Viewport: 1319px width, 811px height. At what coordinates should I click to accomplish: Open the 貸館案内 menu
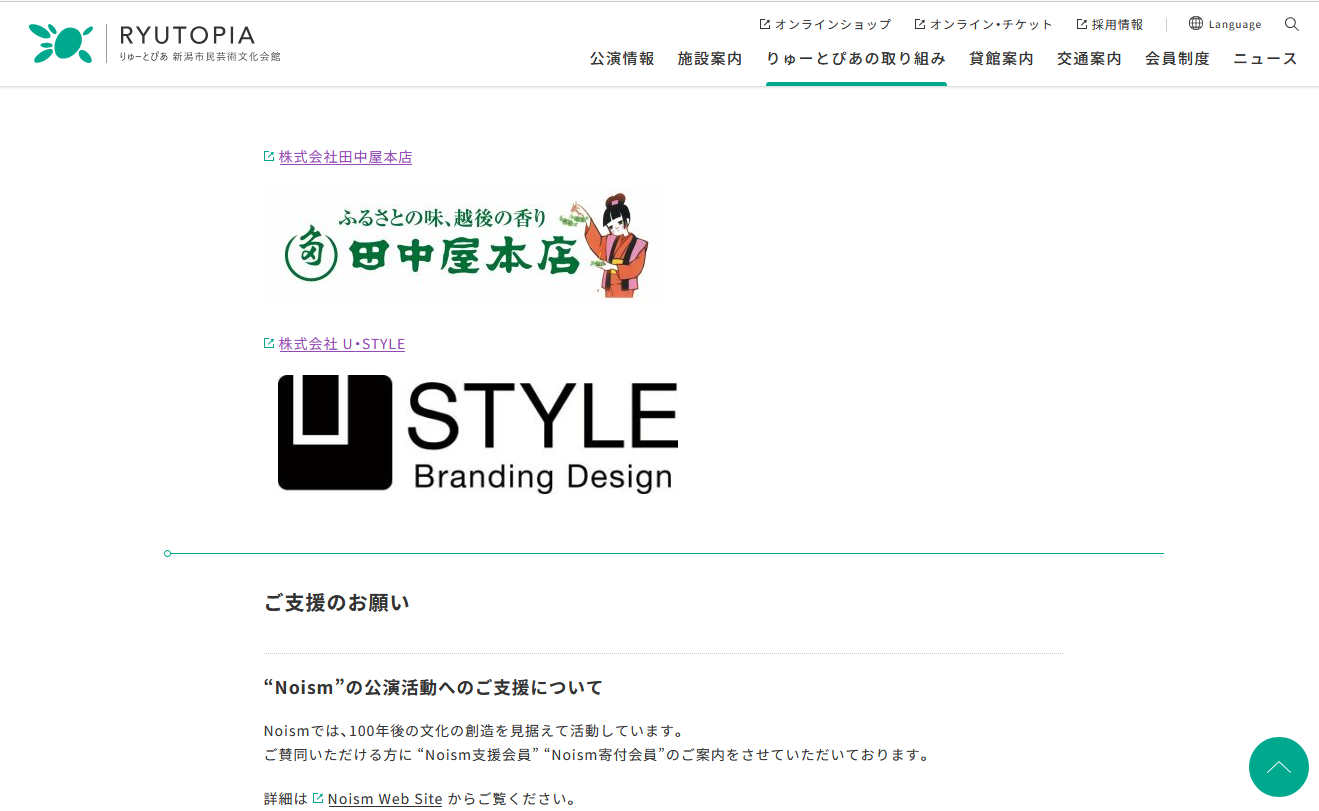point(1001,59)
